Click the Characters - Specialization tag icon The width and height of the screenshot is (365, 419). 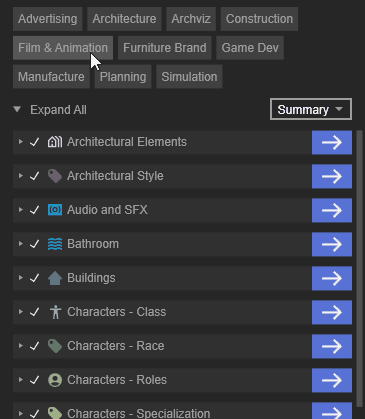coord(55,413)
